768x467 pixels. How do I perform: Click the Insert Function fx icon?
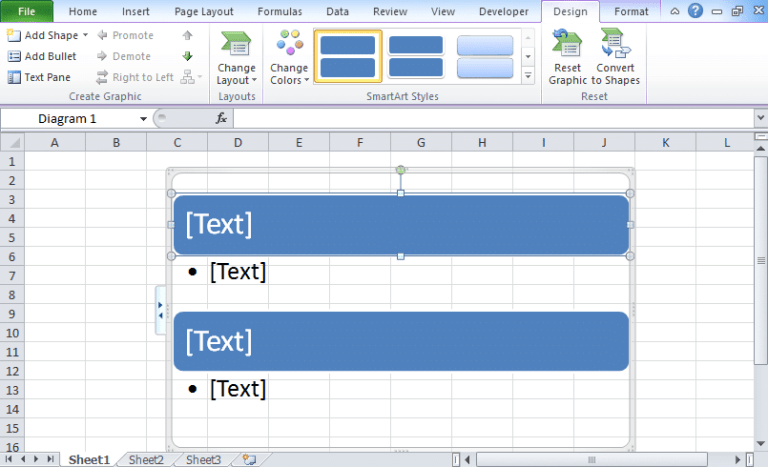[221, 118]
